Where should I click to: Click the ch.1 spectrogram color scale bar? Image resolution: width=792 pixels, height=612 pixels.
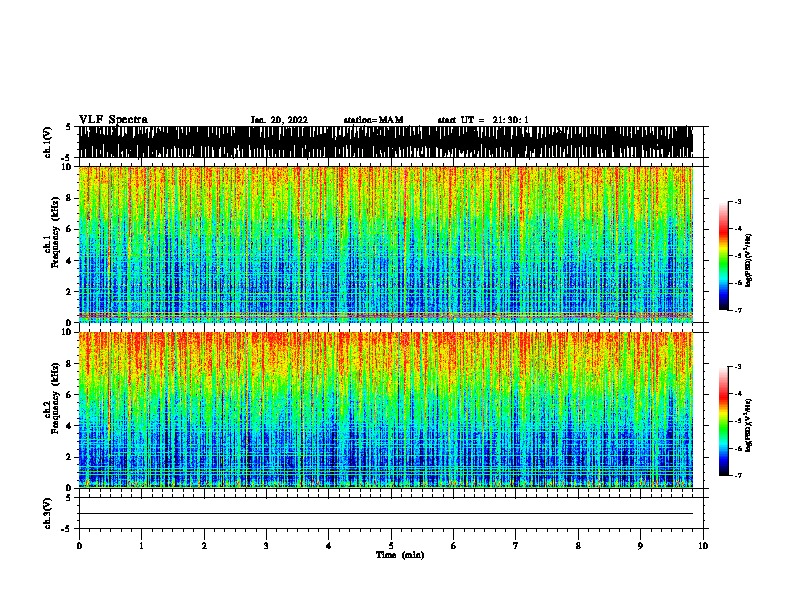coord(723,256)
